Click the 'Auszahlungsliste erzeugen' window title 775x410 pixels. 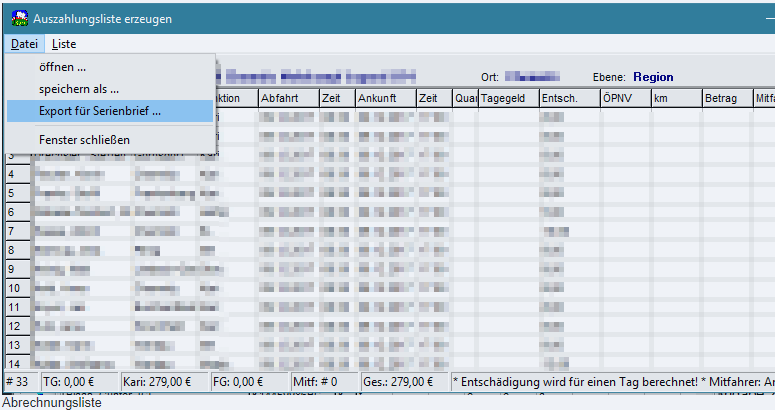tap(102, 19)
